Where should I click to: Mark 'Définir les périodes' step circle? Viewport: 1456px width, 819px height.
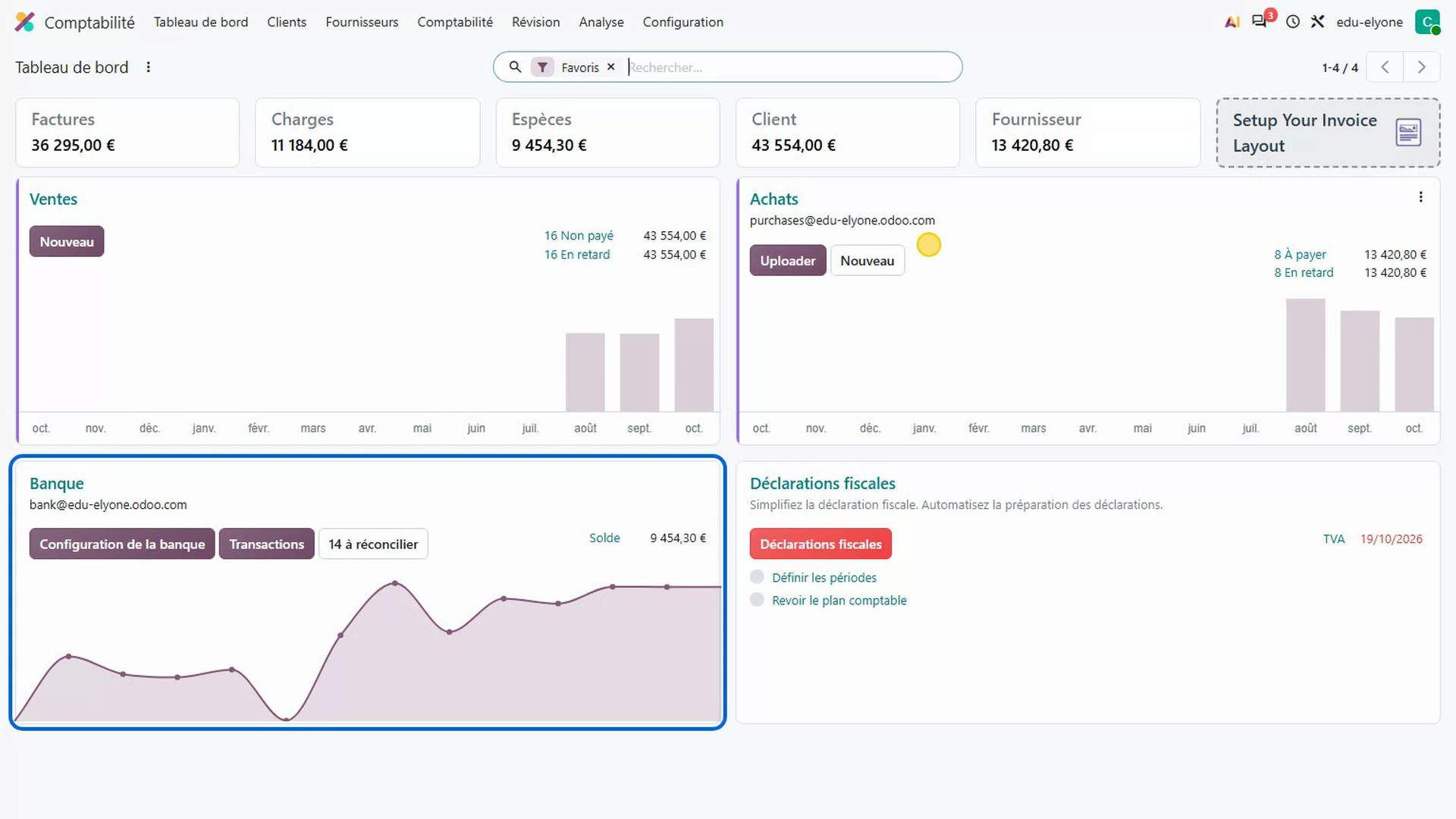click(x=757, y=576)
